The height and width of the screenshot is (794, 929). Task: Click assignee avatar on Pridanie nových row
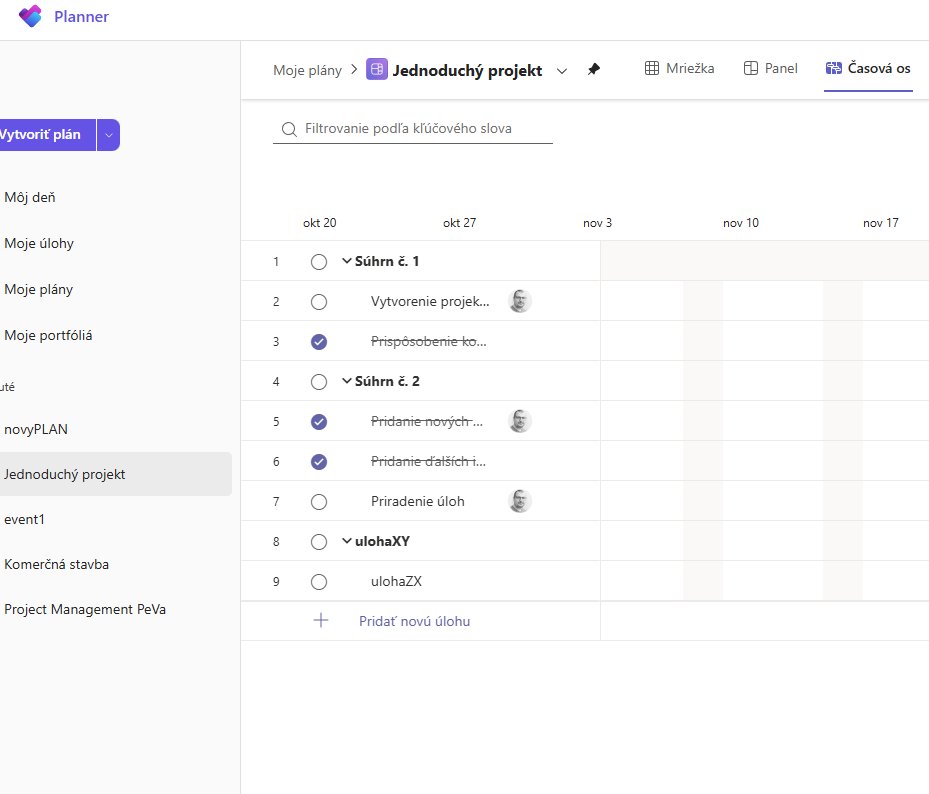[520, 421]
